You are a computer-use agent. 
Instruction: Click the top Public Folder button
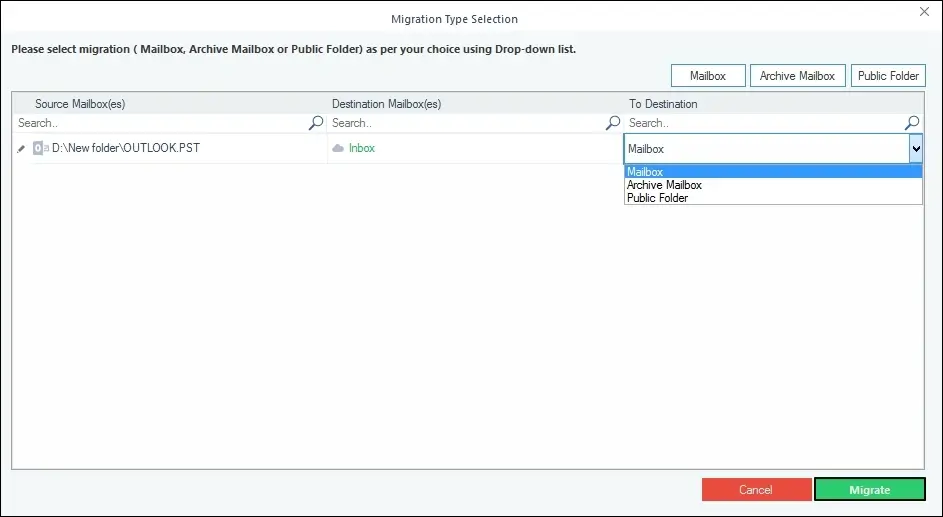point(888,76)
